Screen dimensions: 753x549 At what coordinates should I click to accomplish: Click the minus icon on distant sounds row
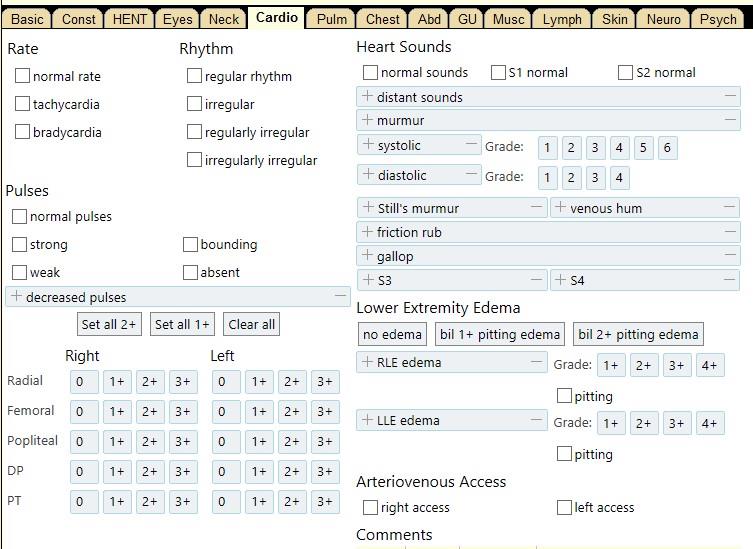pos(730,97)
